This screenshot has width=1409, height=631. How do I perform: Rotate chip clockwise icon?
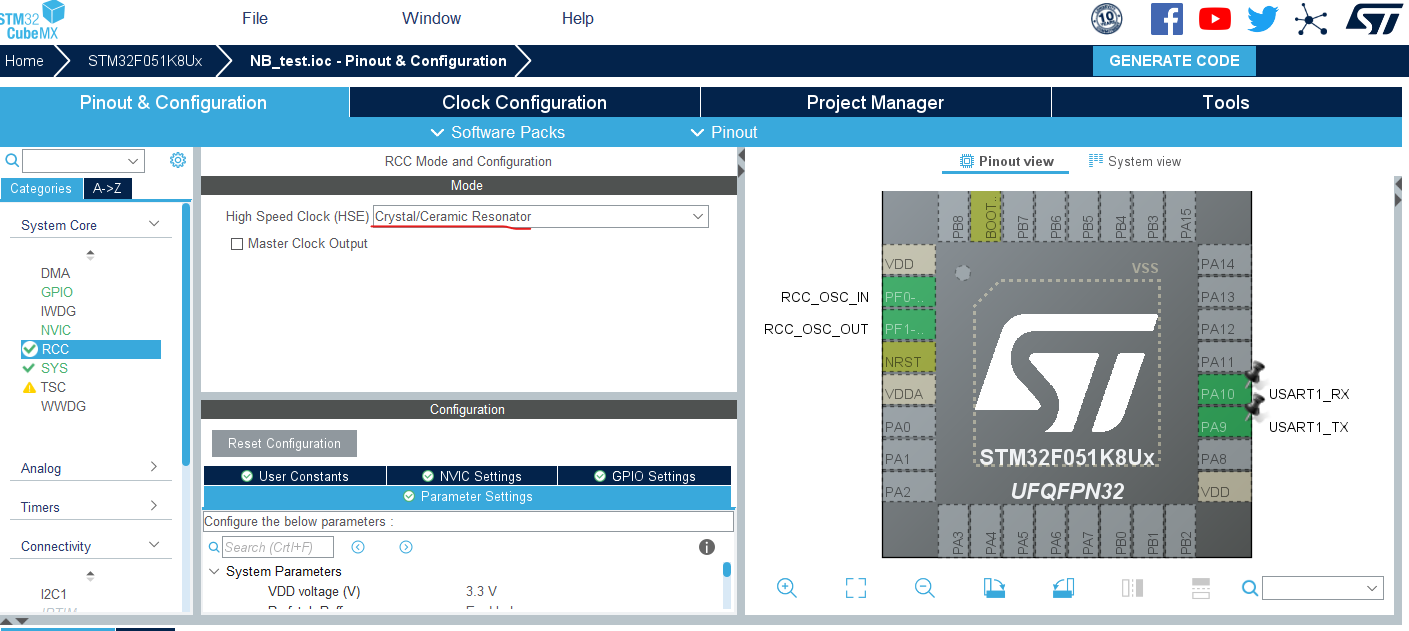(x=994, y=588)
